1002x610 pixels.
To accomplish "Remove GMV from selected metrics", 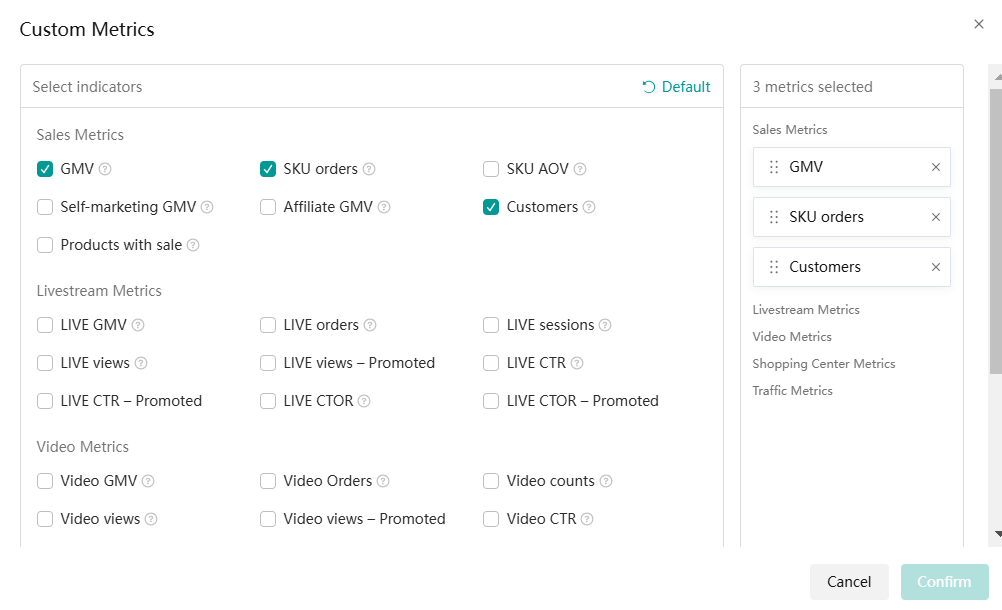I will pyautogui.click(x=936, y=167).
